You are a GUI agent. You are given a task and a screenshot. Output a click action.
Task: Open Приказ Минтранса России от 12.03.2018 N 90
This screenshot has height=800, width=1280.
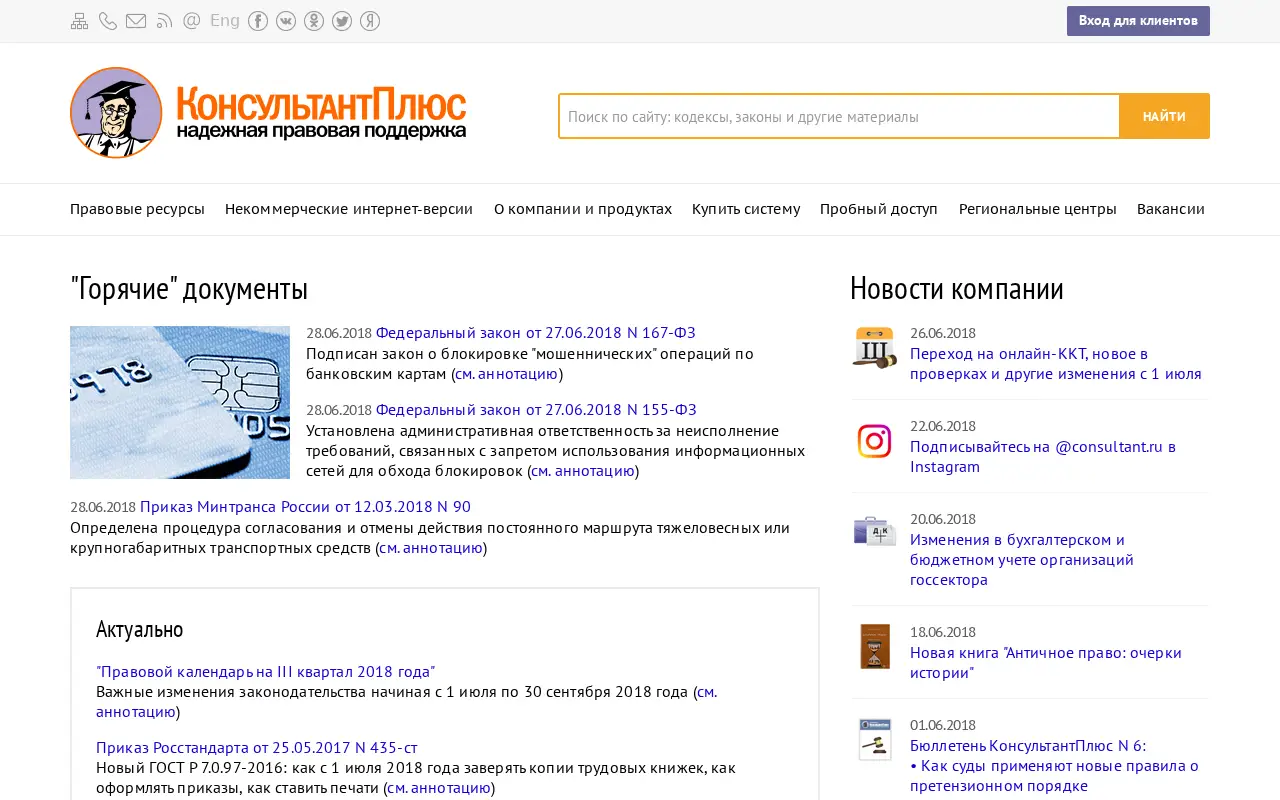305,507
